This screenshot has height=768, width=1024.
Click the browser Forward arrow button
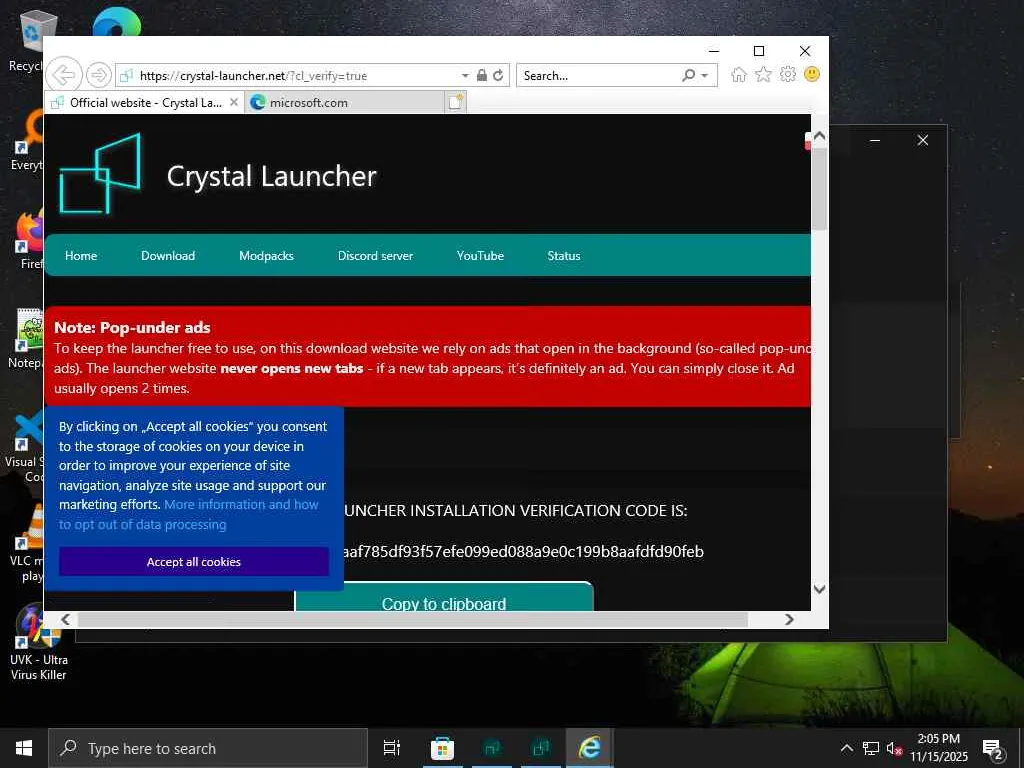pyautogui.click(x=99, y=75)
